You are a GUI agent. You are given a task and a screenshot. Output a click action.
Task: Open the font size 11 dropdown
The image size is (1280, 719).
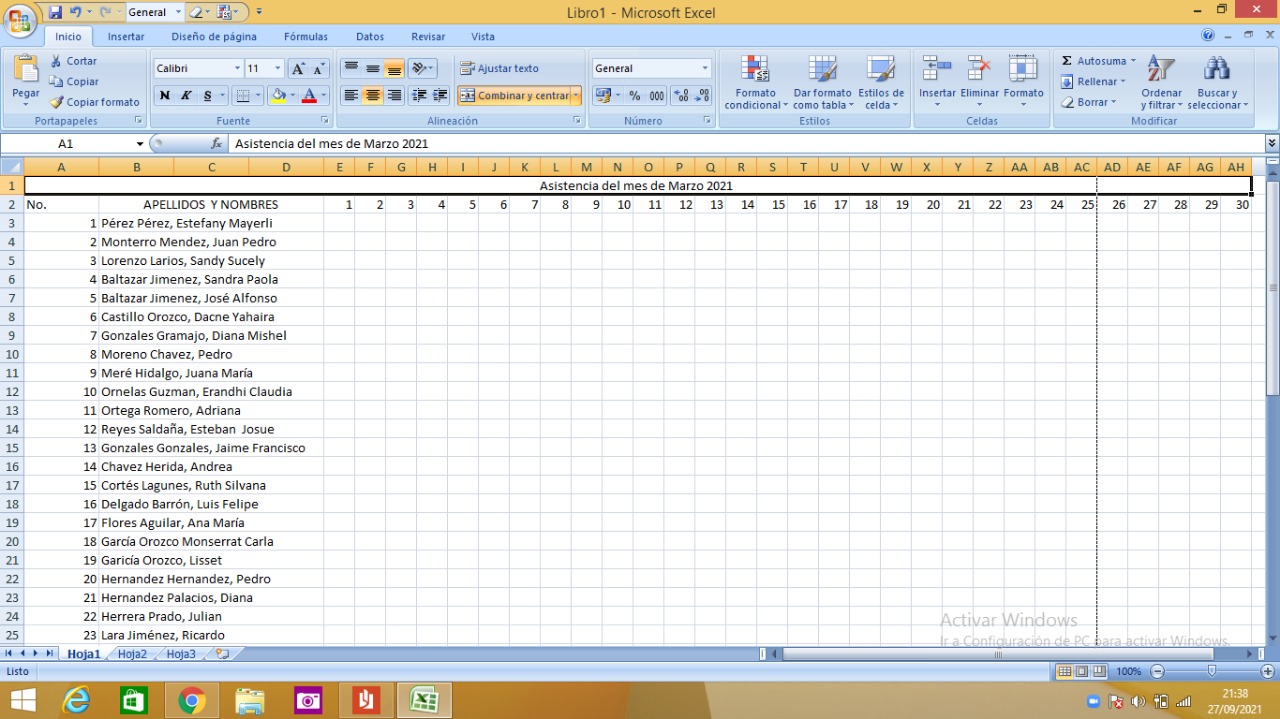[278, 69]
